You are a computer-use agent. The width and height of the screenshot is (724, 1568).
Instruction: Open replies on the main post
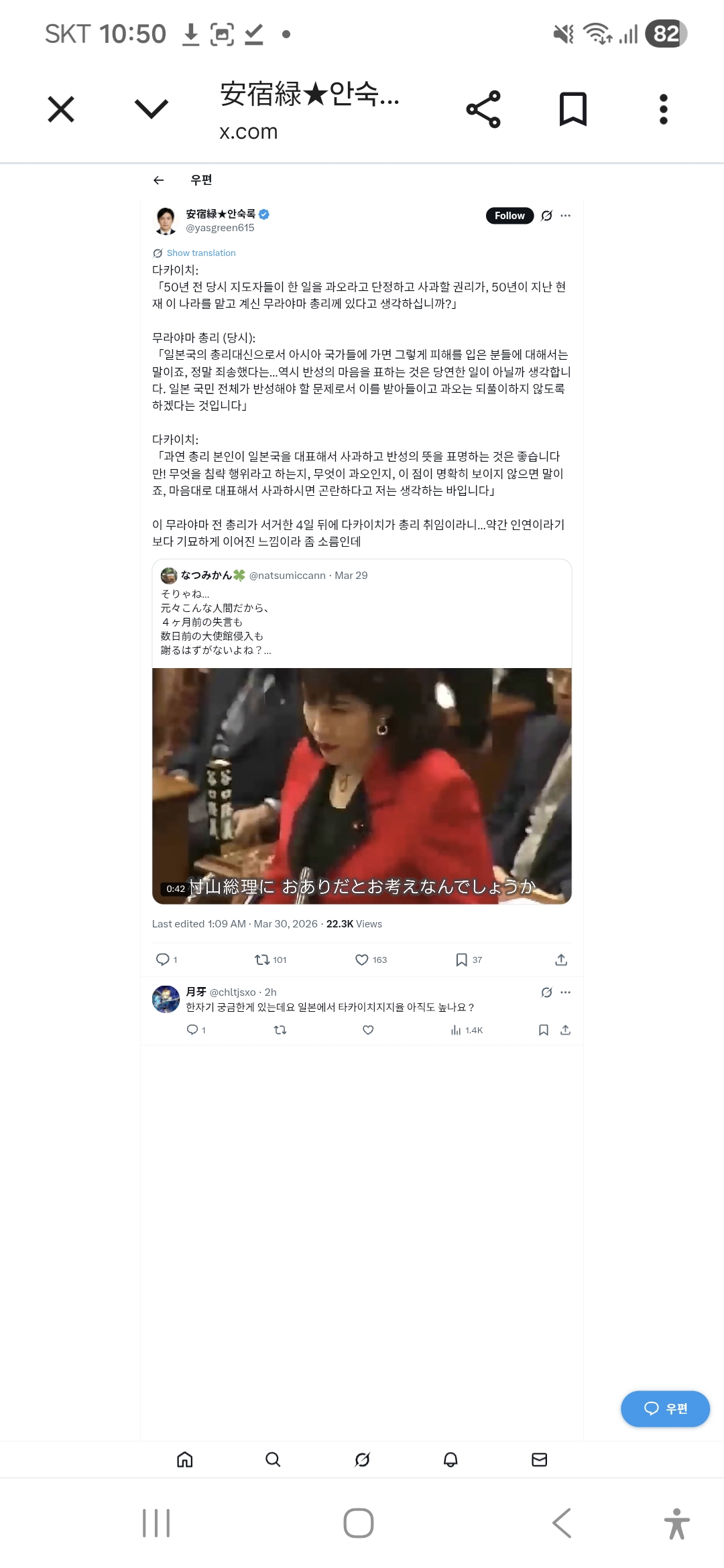point(166,960)
